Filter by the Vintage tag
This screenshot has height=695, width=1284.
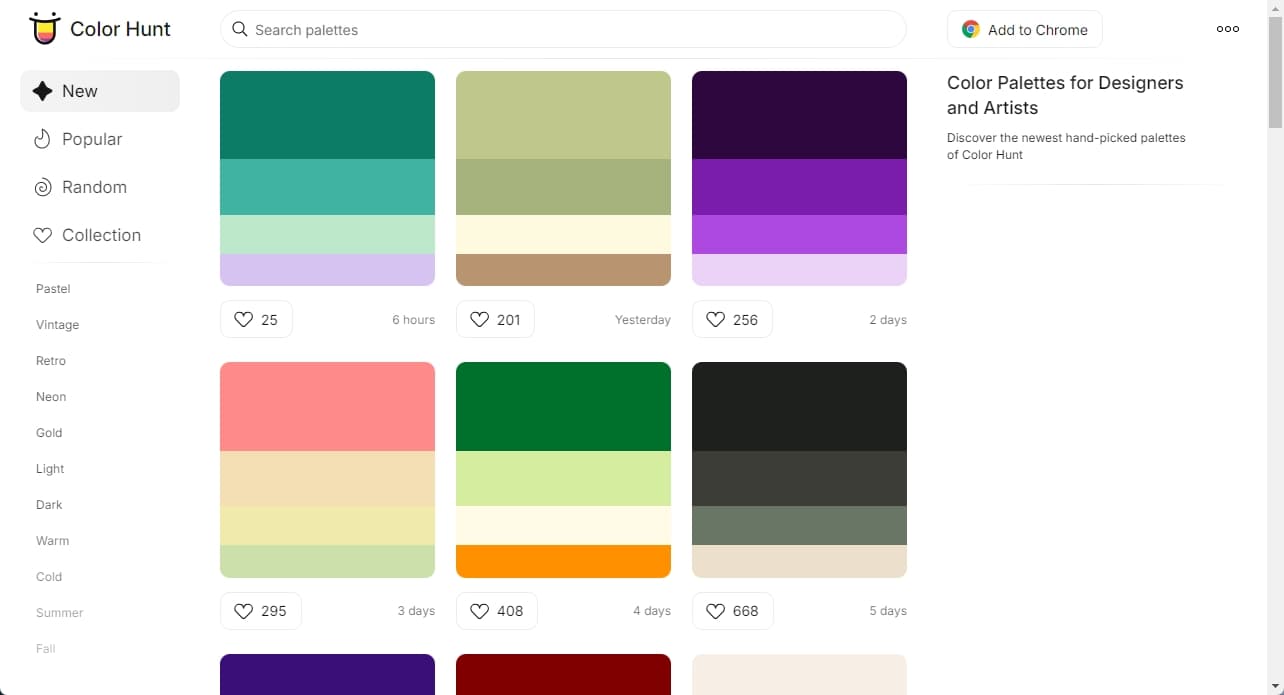57,325
